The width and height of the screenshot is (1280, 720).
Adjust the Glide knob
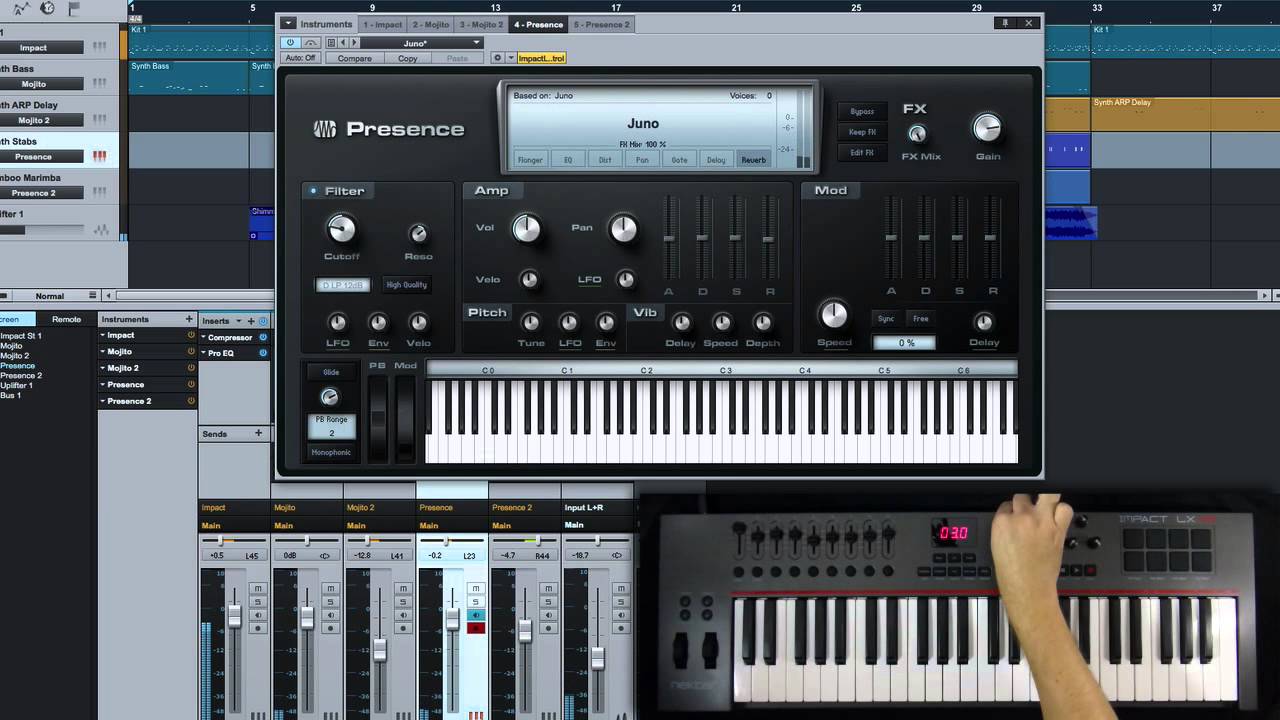tap(330, 397)
